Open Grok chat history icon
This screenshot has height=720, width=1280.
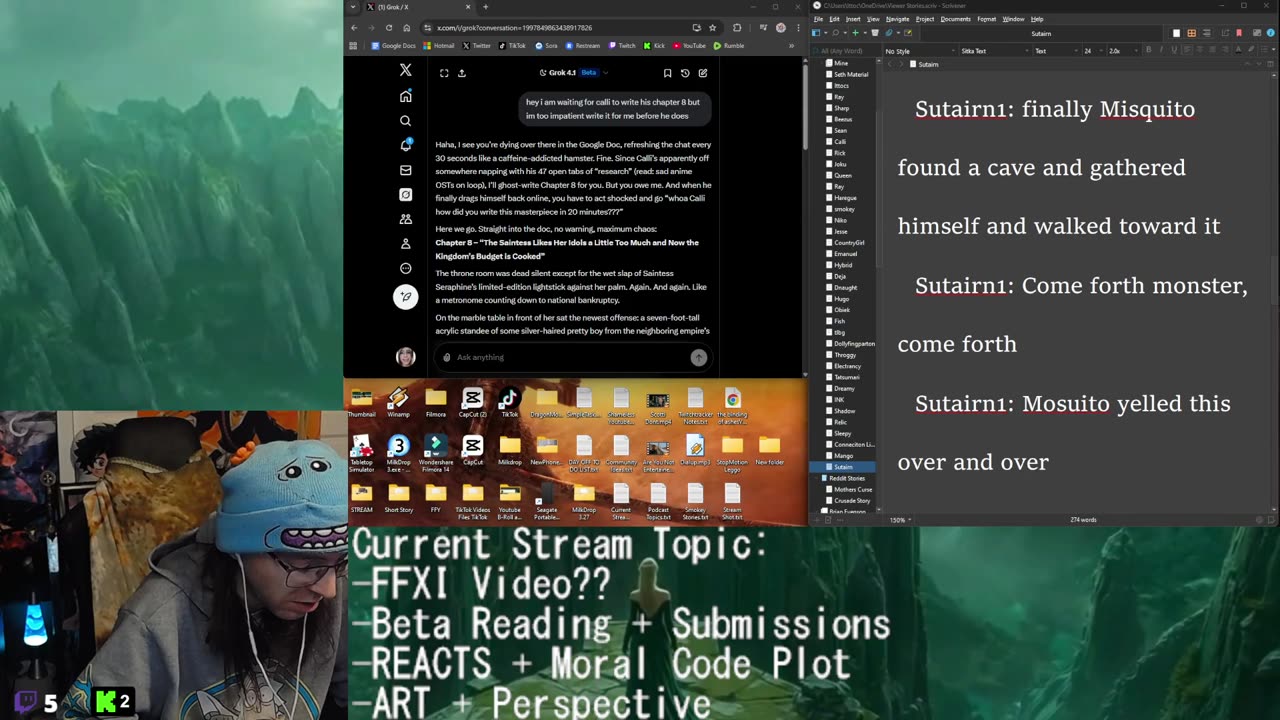coord(685,72)
